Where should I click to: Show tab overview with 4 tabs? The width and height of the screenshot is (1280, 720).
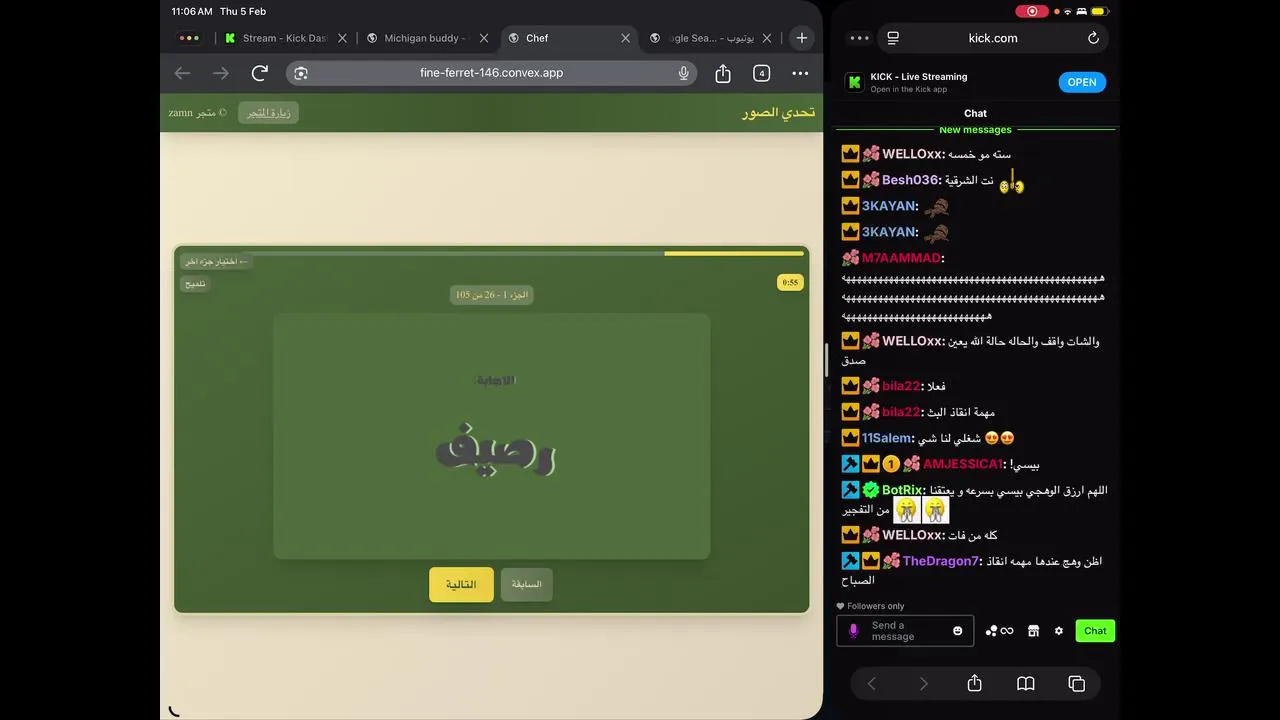point(761,73)
